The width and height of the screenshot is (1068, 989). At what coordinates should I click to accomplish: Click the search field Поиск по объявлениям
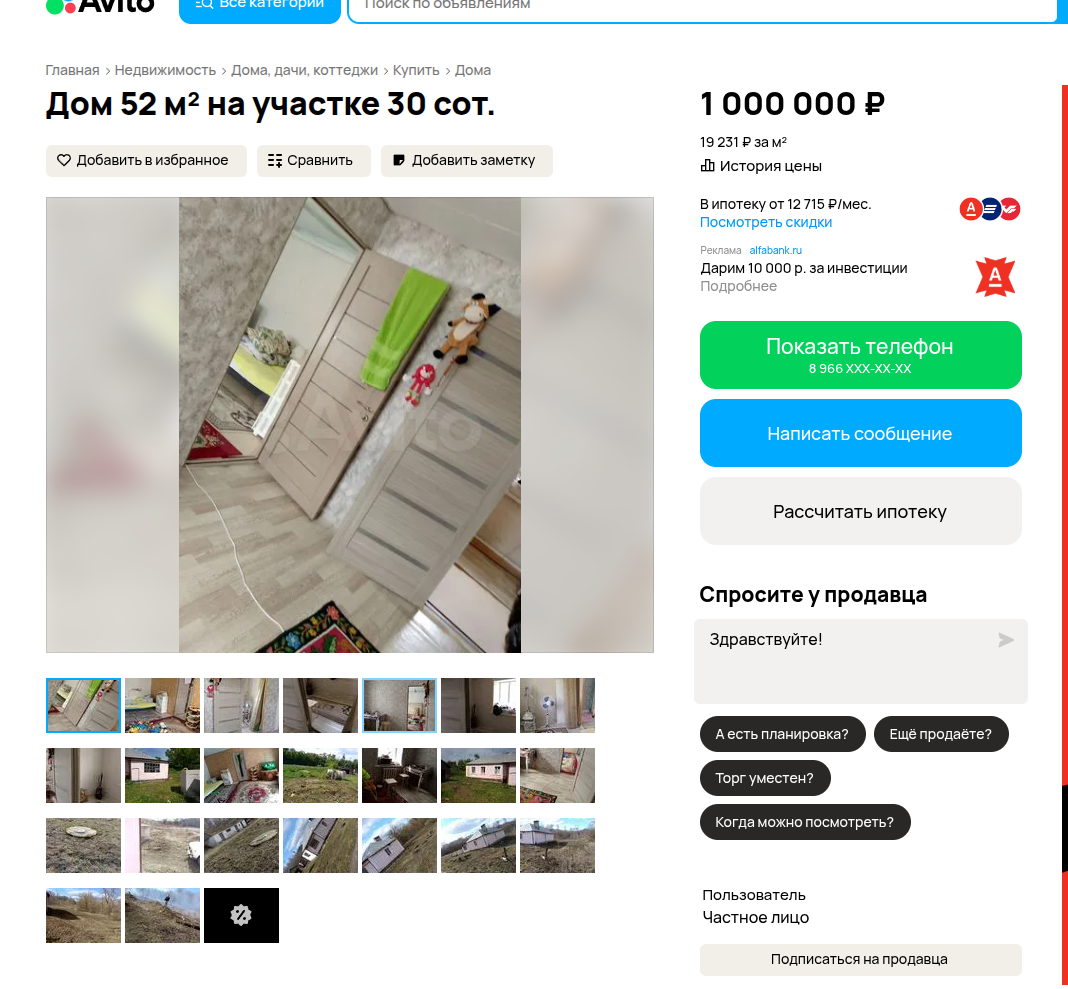pyautogui.click(x=702, y=7)
